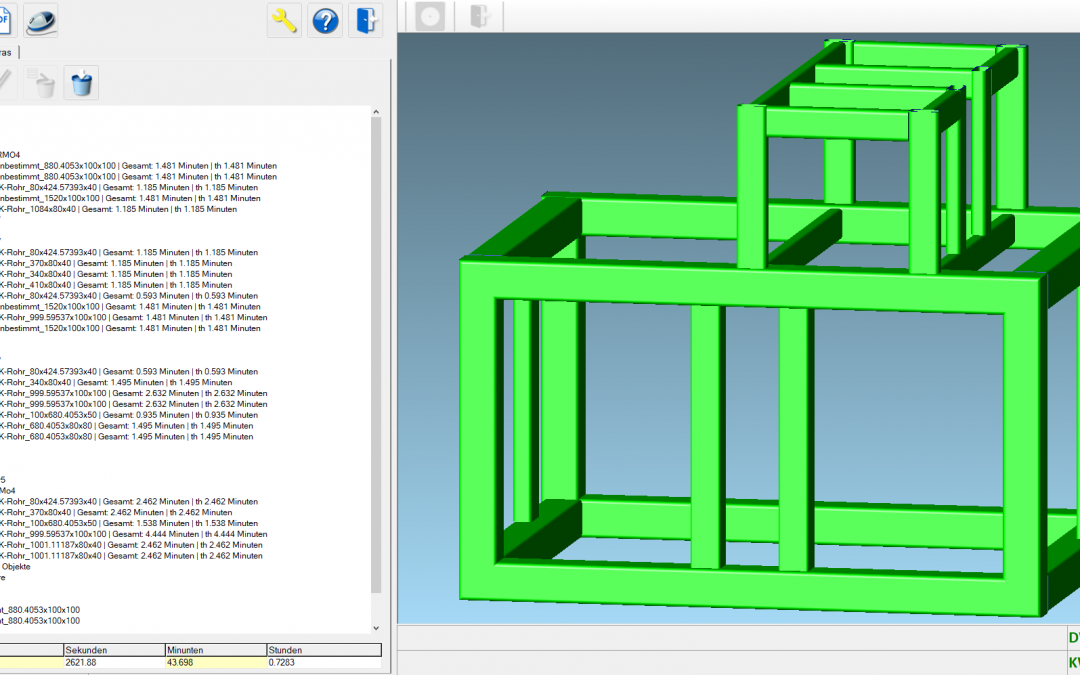Select the K-Rohr_1084x80x40 list entry
The height and width of the screenshot is (675, 1080).
click(118, 209)
